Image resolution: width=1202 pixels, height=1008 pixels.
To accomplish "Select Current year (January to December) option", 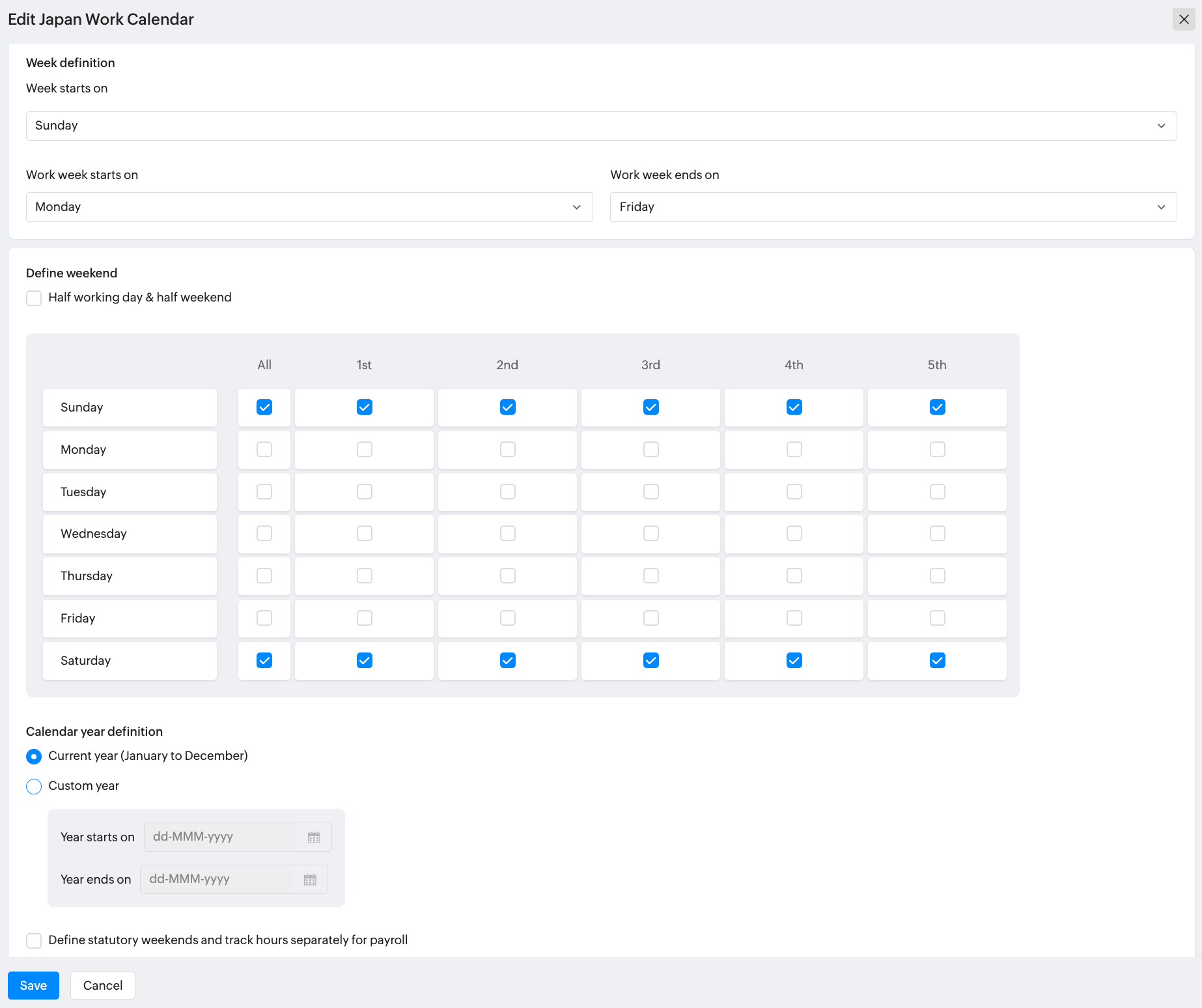I will (x=34, y=757).
